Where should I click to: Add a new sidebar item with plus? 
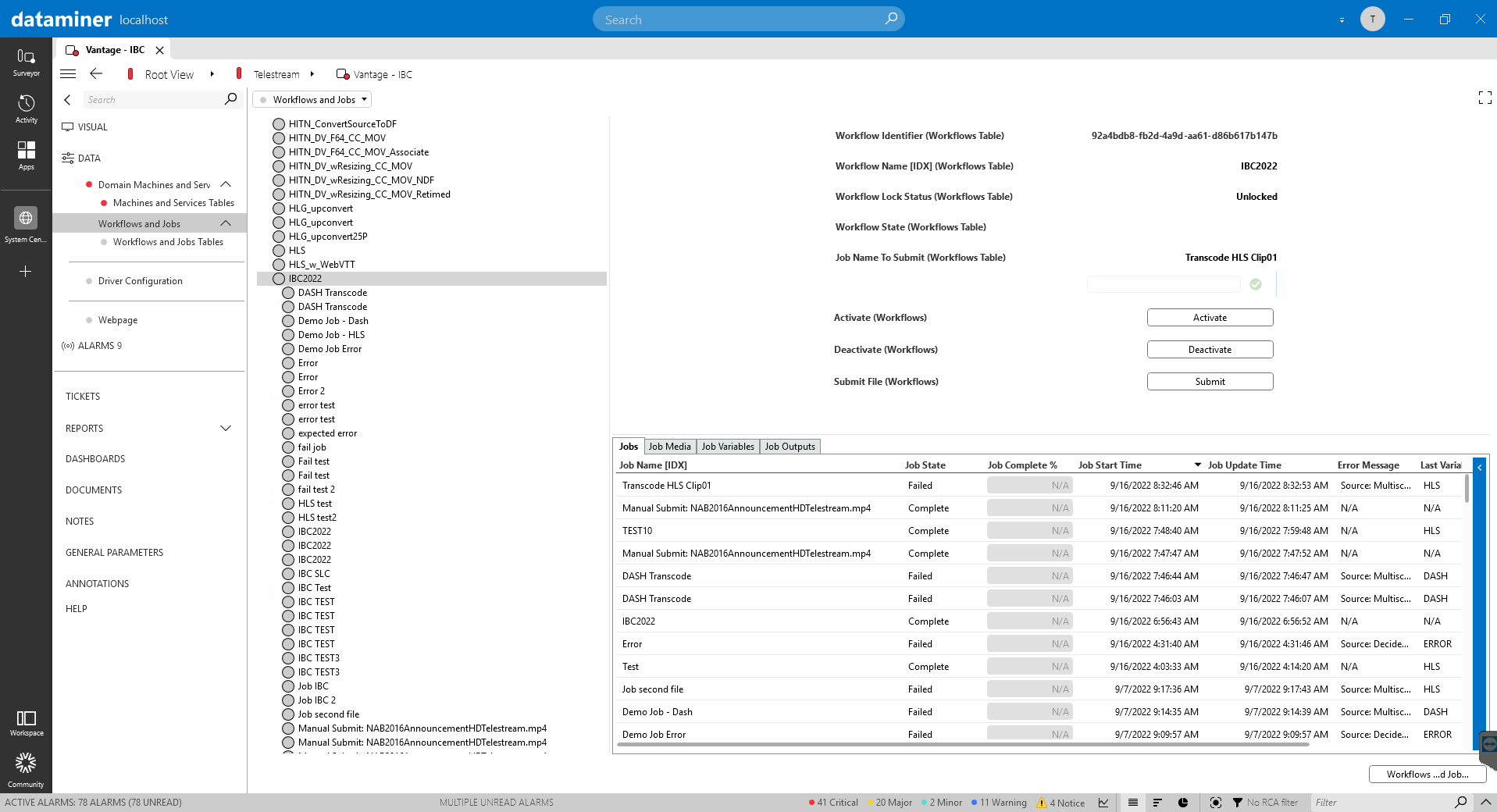[x=26, y=272]
